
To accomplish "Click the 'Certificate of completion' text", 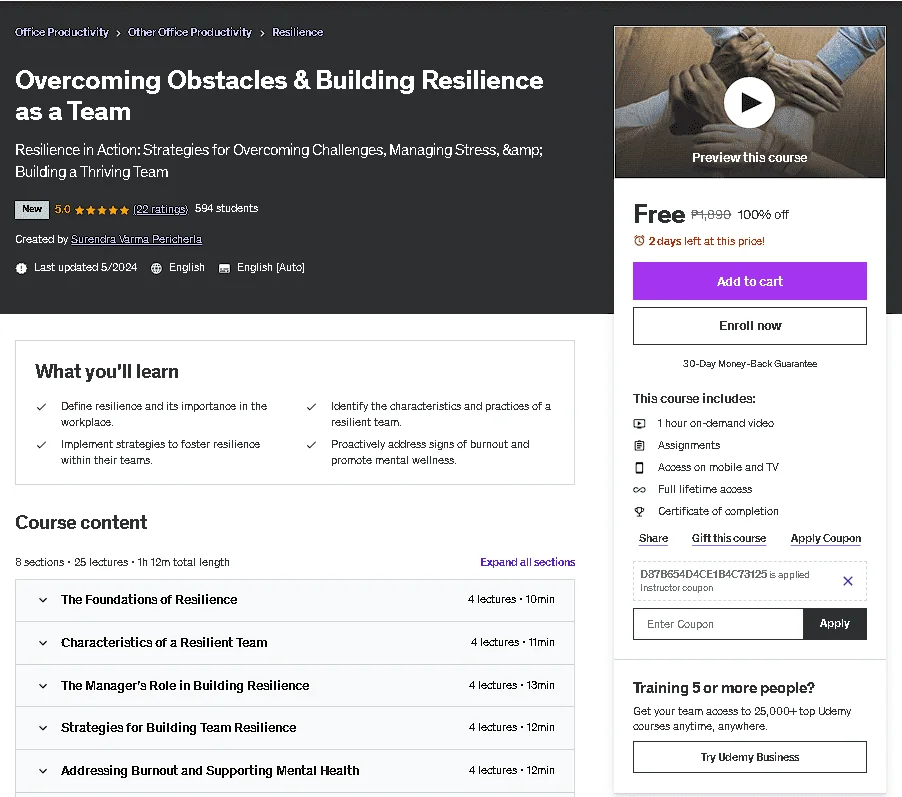I will click(718, 511).
